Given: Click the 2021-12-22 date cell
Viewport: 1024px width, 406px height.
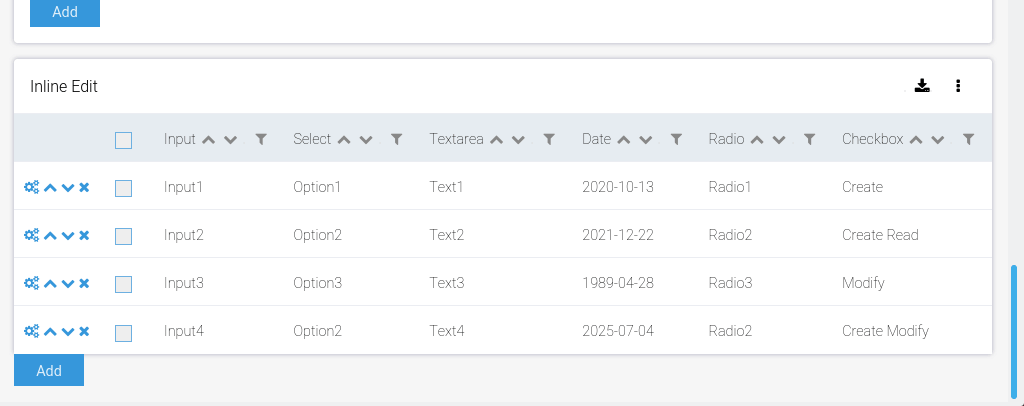Looking at the screenshot, I should click(x=617, y=235).
